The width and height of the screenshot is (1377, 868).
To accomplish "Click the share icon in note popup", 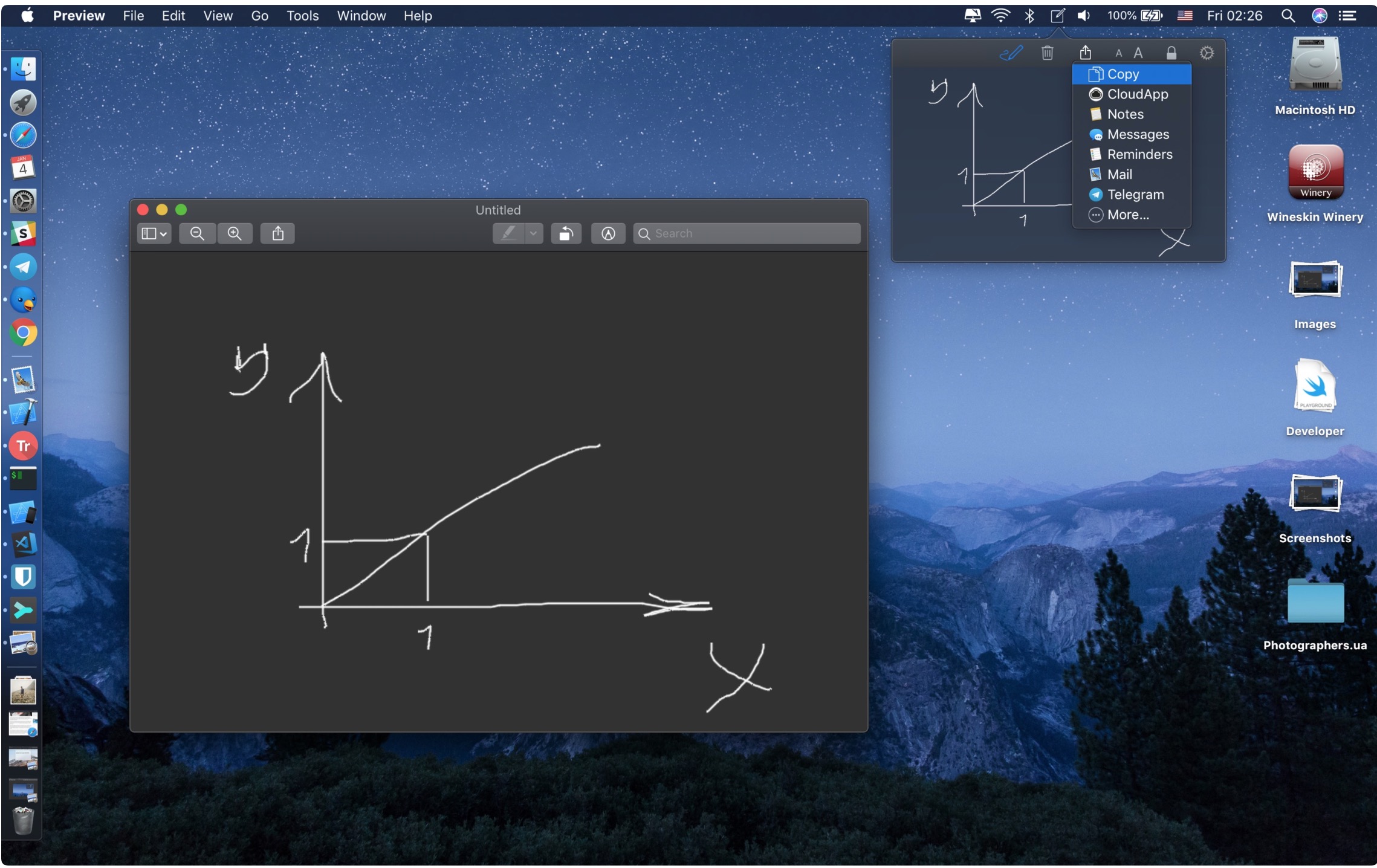I will tap(1086, 53).
